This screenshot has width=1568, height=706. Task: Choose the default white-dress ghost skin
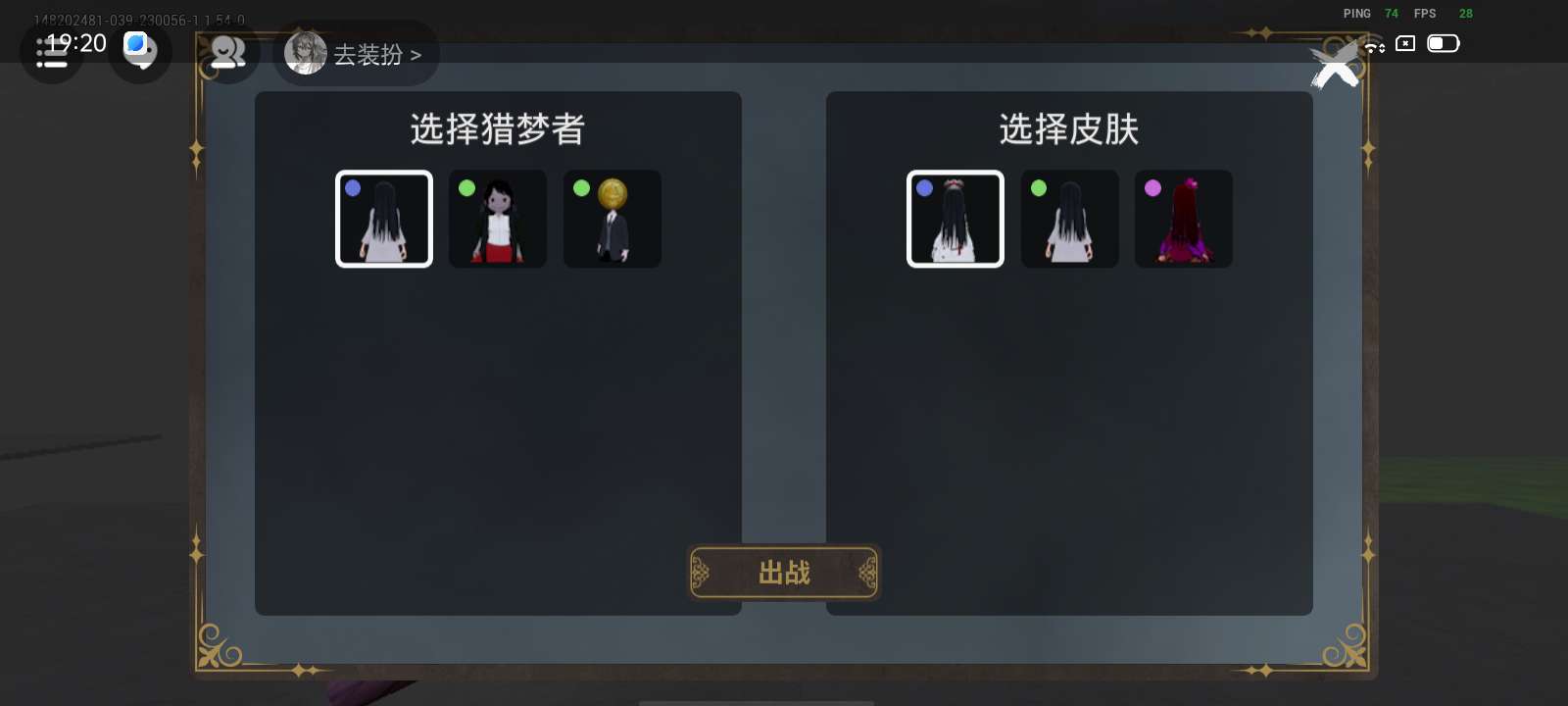1069,219
